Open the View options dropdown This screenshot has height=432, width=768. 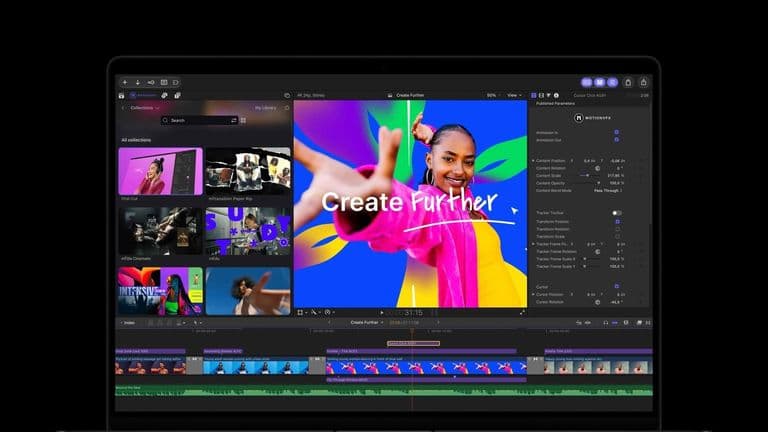point(514,96)
